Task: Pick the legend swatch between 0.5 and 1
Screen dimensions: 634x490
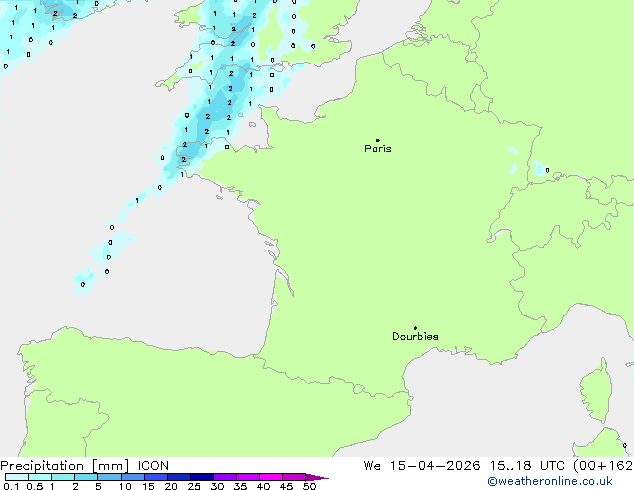Action: pyautogui.click(x=40, y=477)
